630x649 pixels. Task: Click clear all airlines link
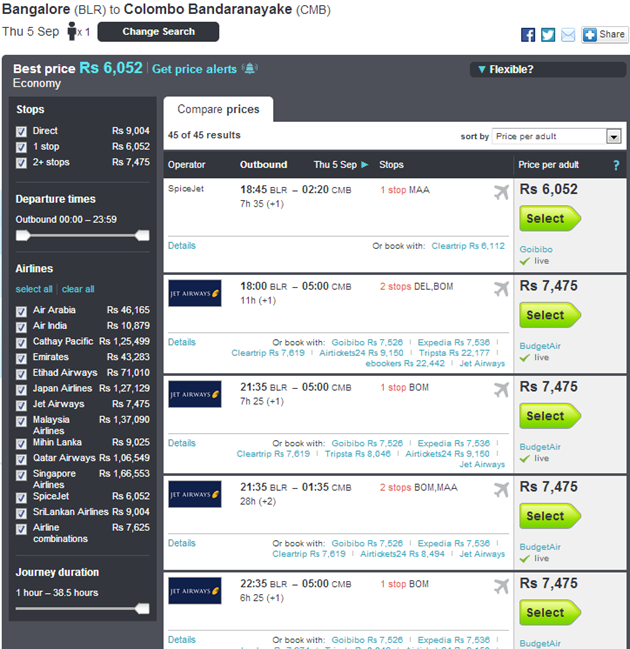[x=78, y=289]
